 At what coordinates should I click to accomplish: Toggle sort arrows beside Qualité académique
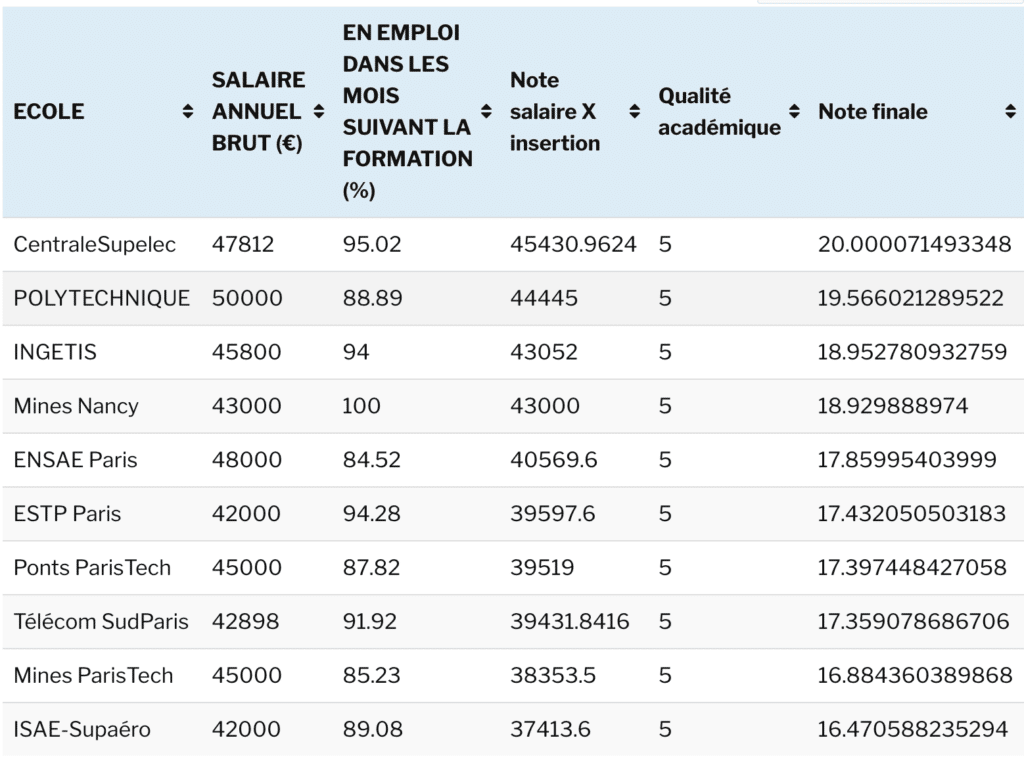click(x=794, y=112)
